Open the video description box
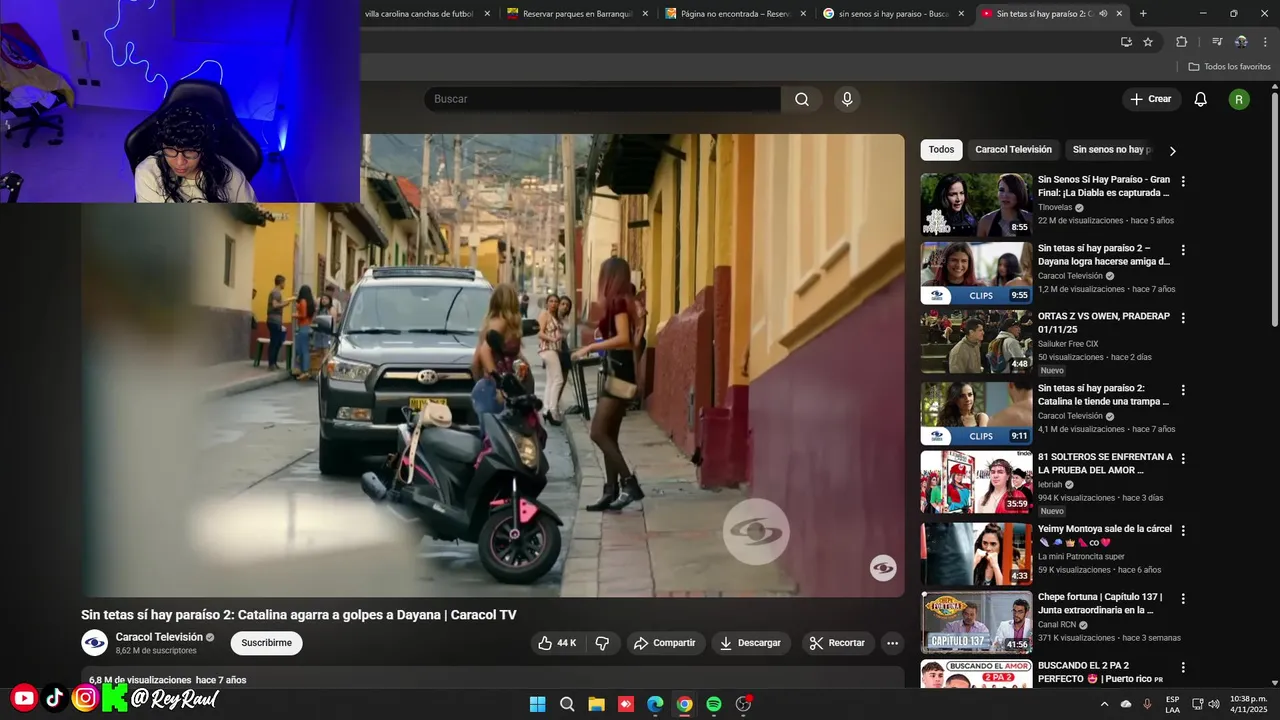The image size is (1280, 720). coord(492,677)
